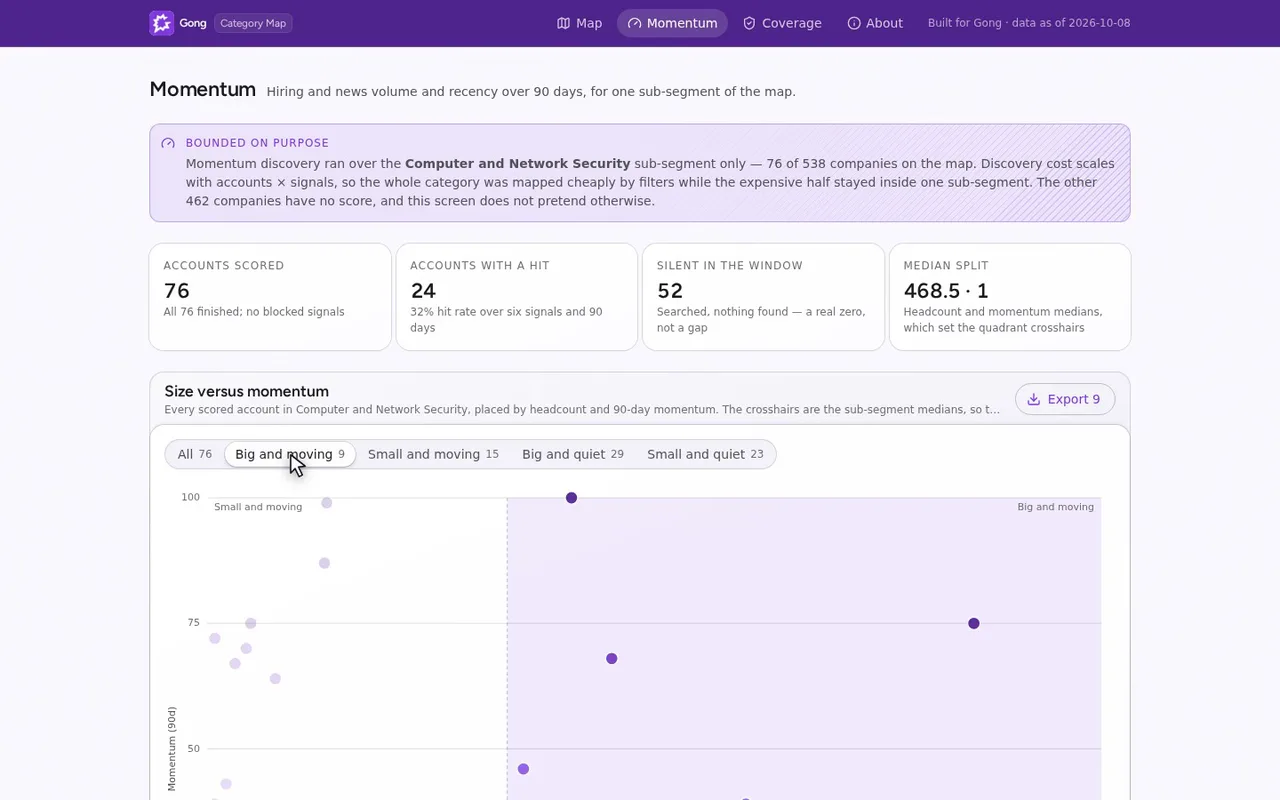Switch to the Coverage tab

click(782, 23)
